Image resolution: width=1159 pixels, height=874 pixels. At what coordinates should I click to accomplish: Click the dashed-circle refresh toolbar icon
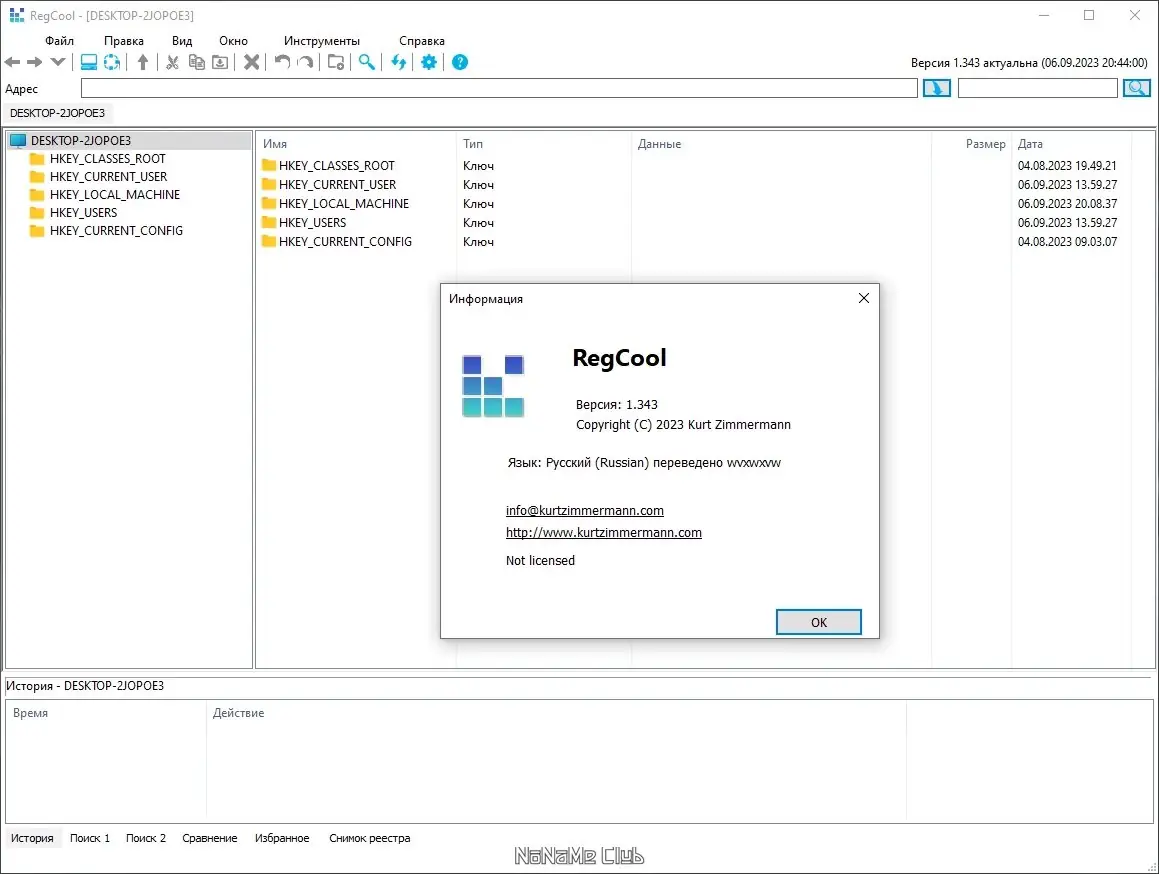112,62
